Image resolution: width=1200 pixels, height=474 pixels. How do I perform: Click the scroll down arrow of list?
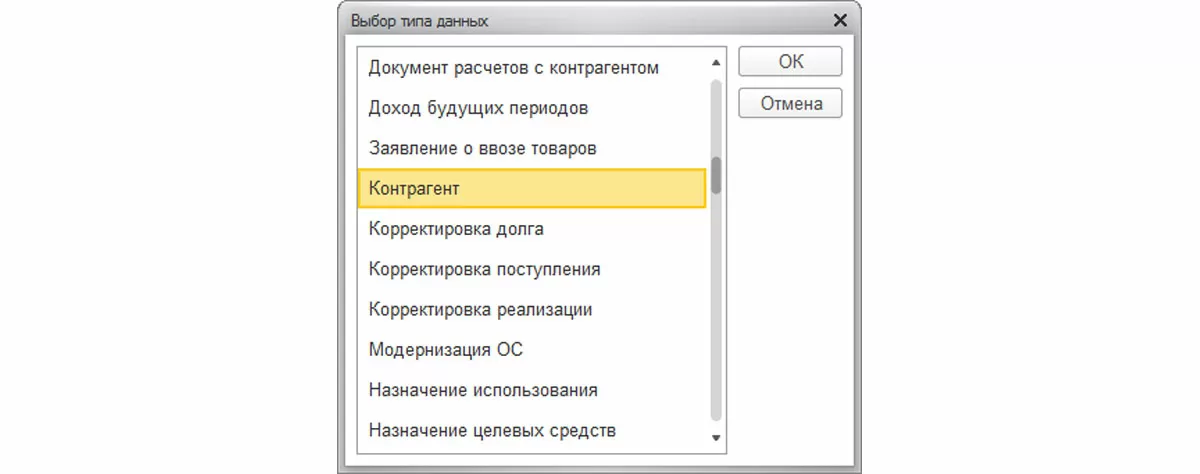pyautogui.click(x=715, y=438)
